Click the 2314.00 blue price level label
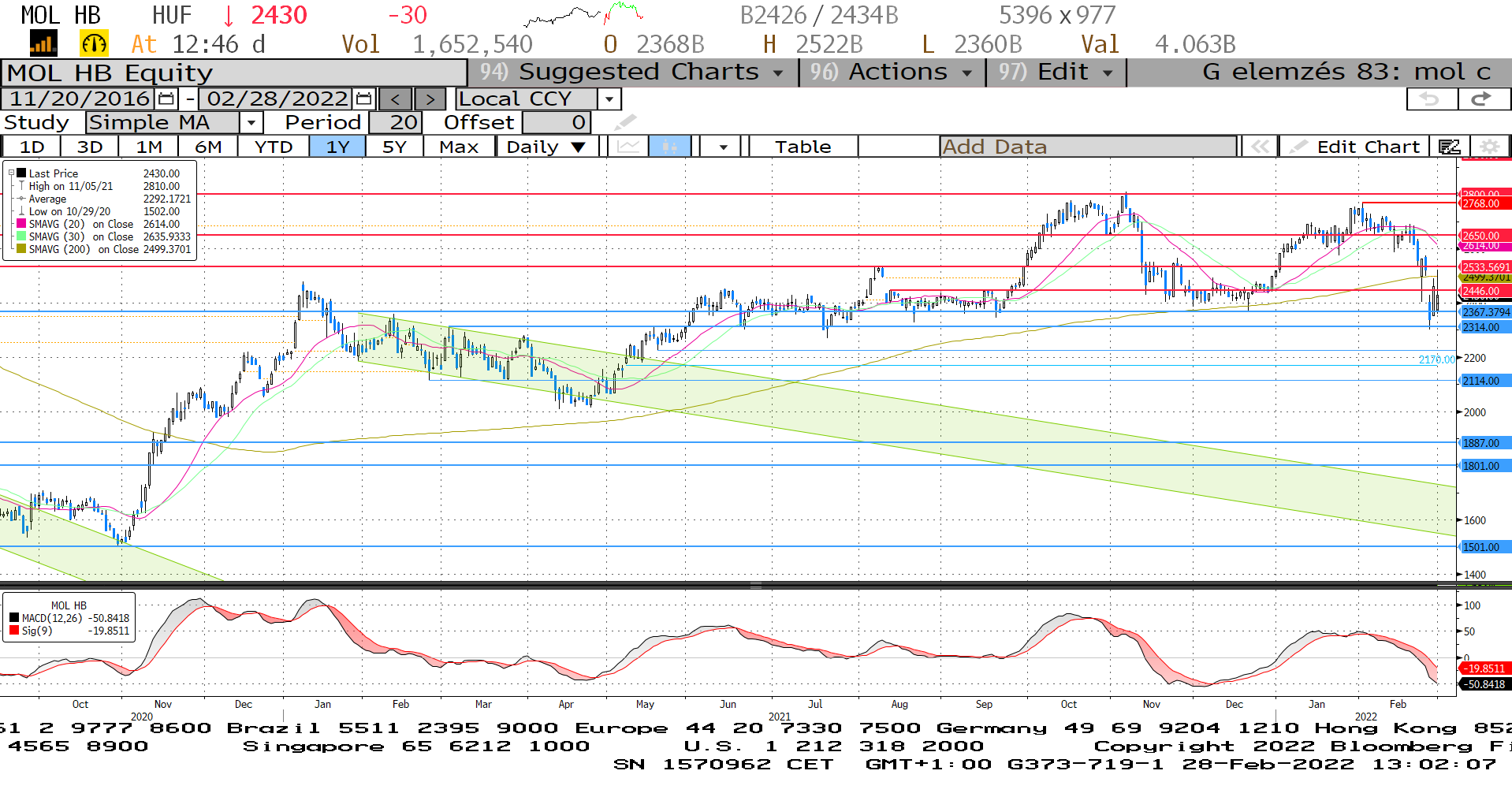 click(x=1485, y=327)
